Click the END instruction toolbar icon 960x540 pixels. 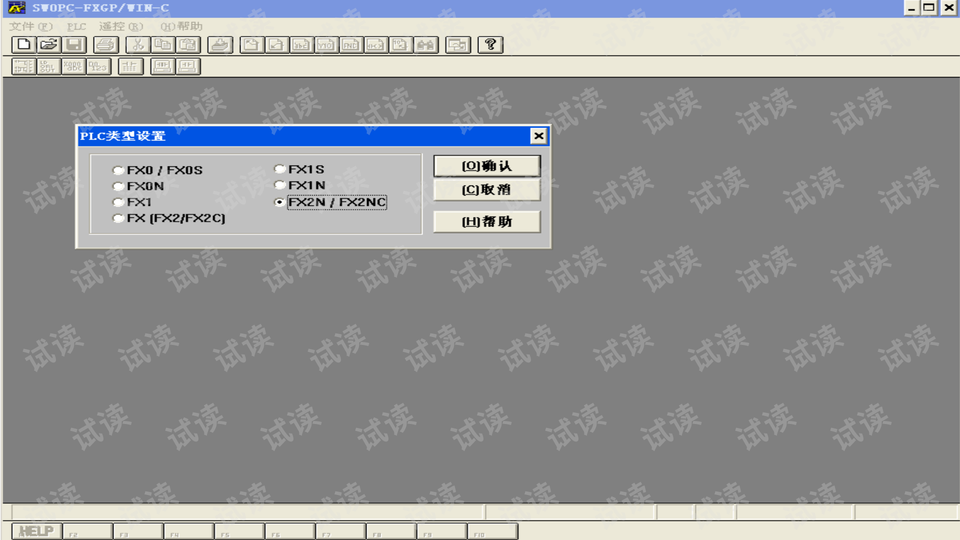[x=351, y=45]
